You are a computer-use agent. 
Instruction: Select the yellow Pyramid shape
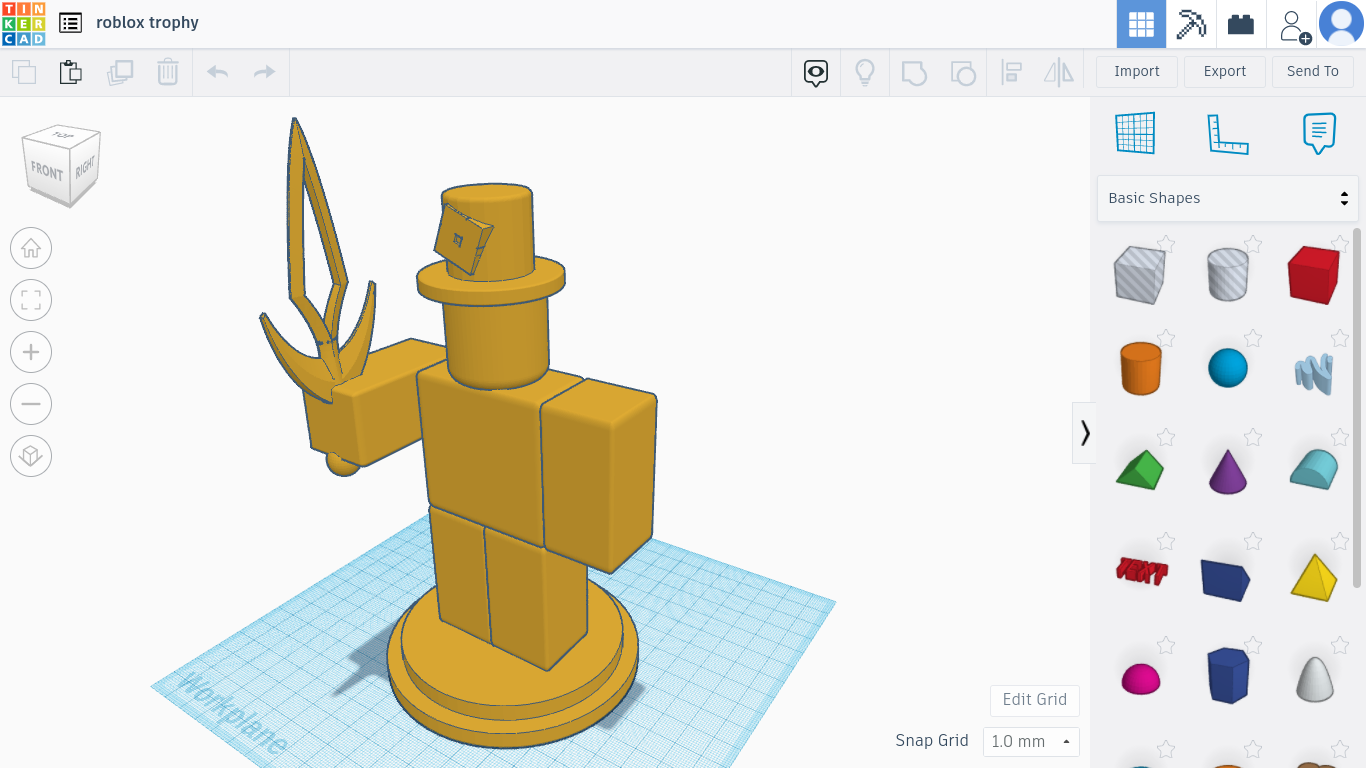coord(1314,577)
